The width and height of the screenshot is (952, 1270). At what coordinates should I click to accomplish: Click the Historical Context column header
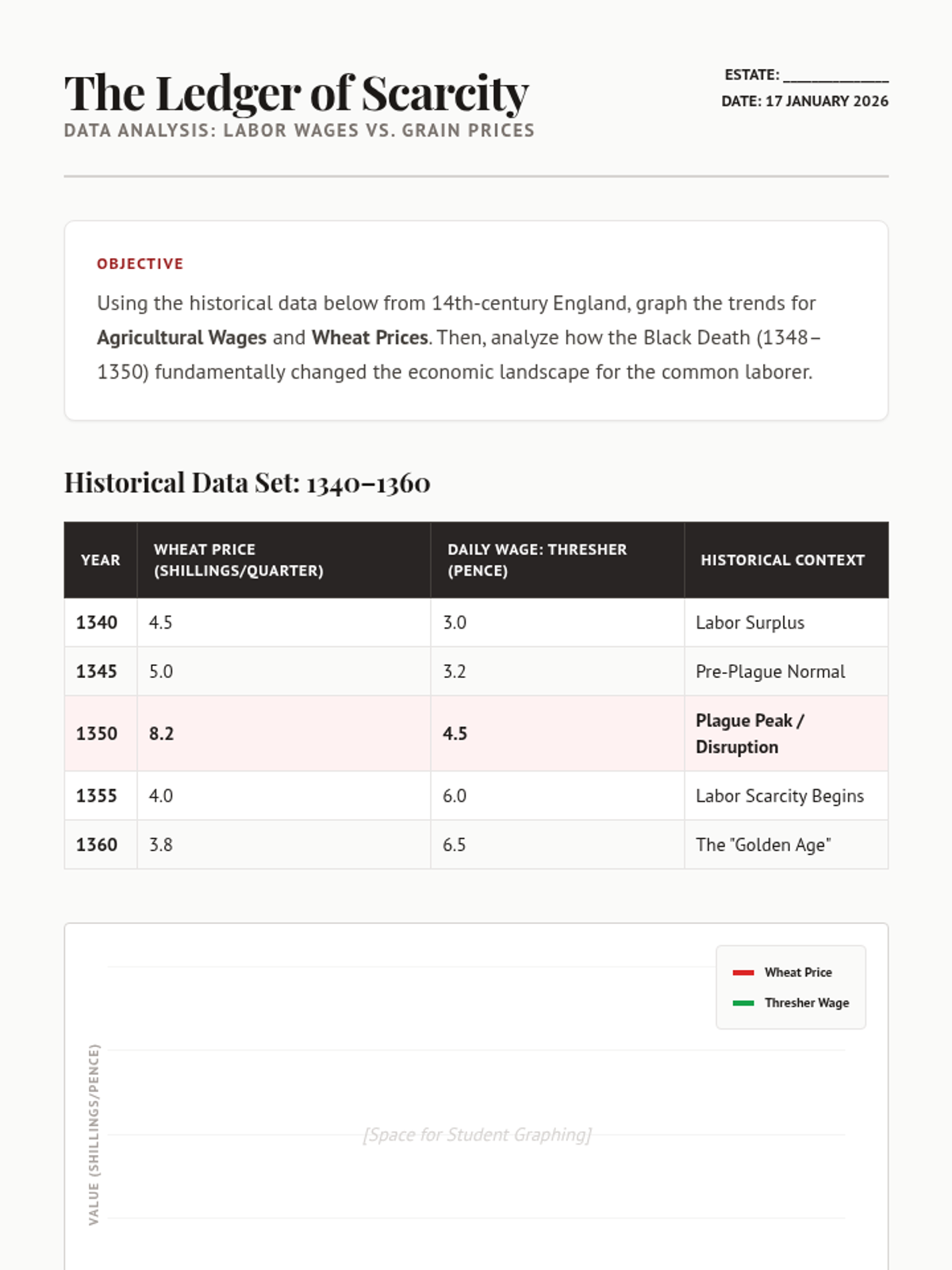[x=782, y=560]
